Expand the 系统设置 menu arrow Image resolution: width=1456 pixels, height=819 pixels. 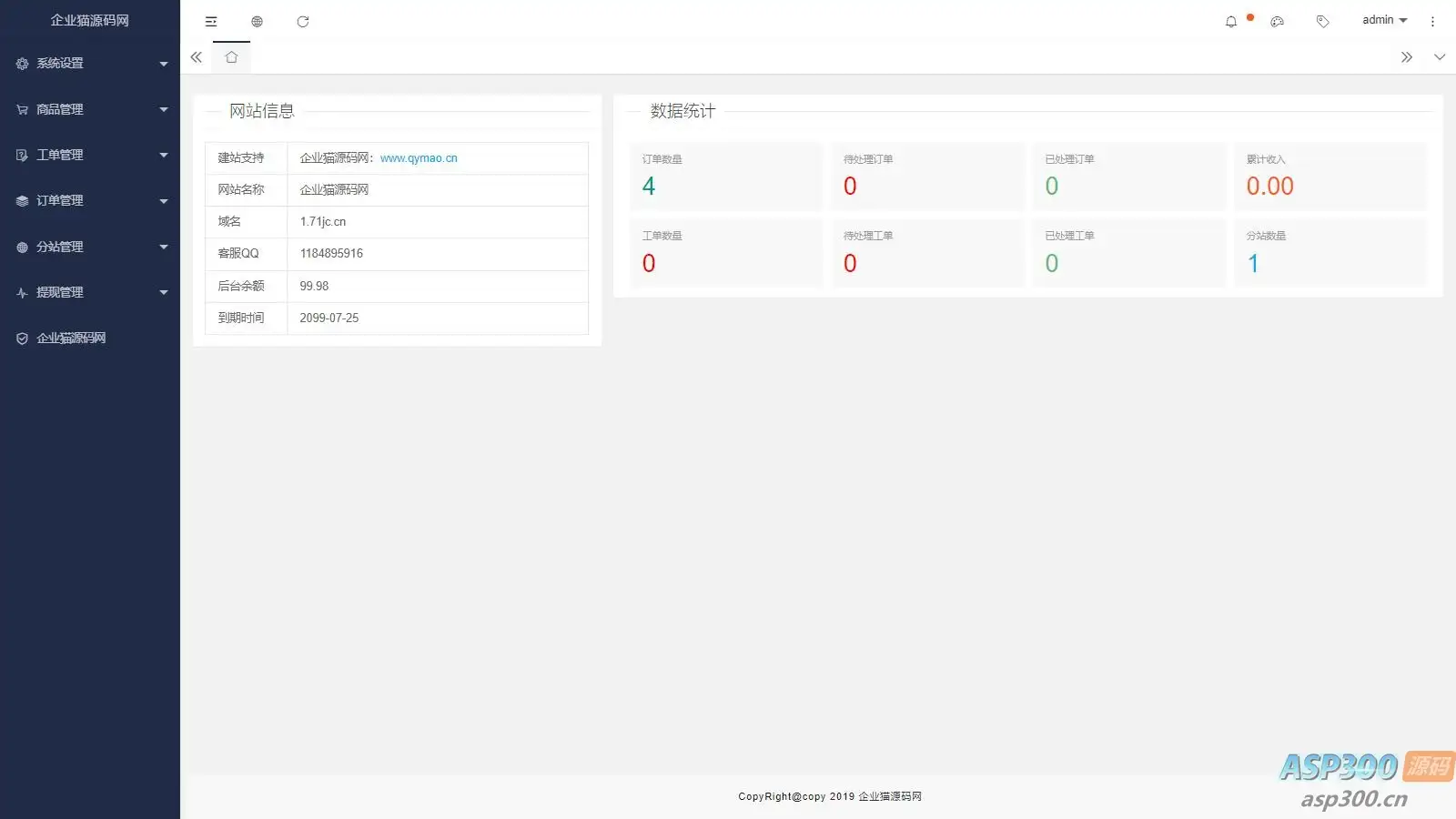pos(164,64)
